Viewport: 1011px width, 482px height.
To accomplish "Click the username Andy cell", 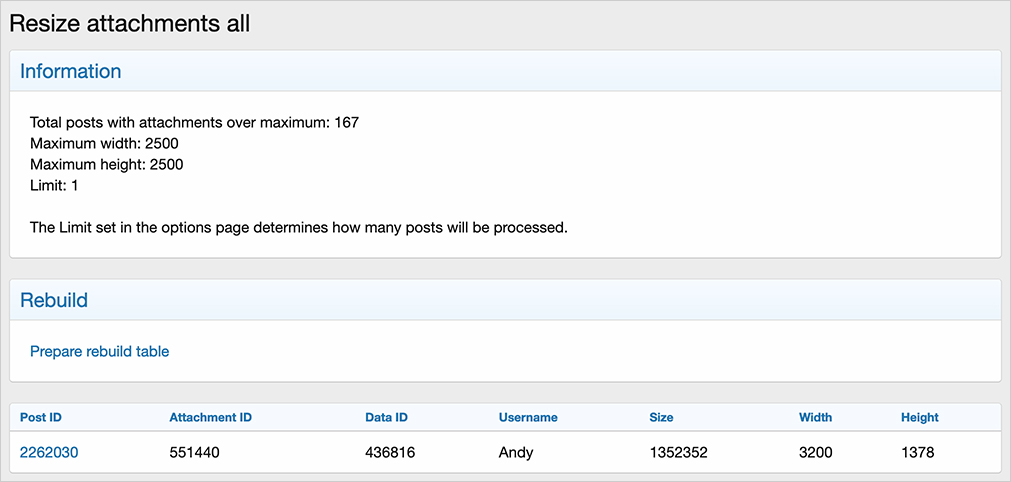I will (516, 452).
